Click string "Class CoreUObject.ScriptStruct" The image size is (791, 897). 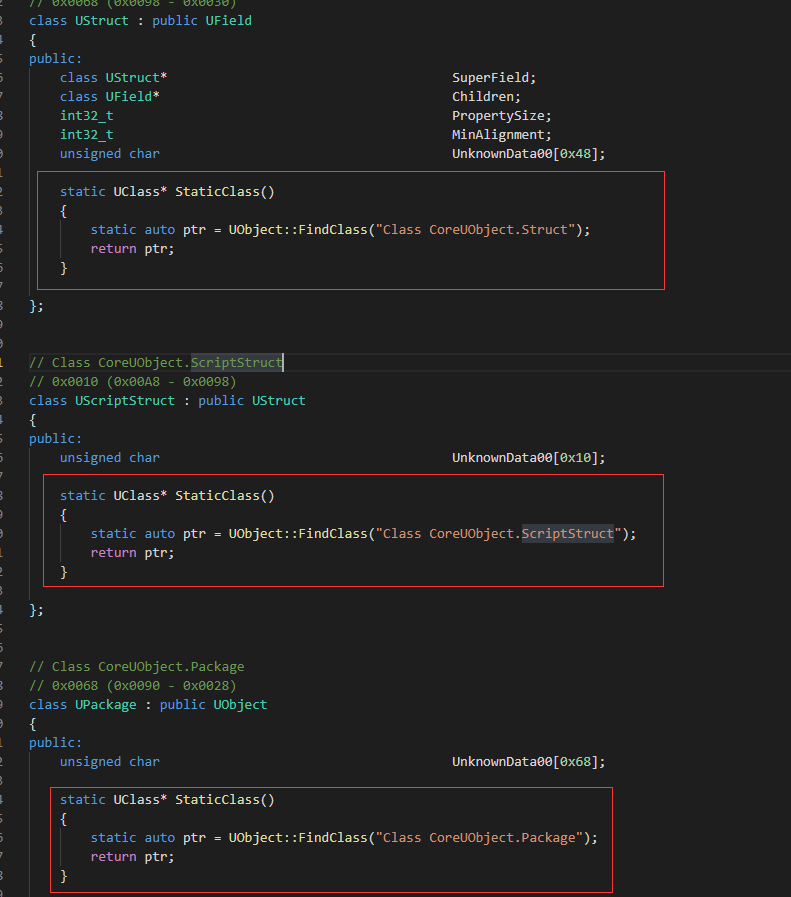498,534
